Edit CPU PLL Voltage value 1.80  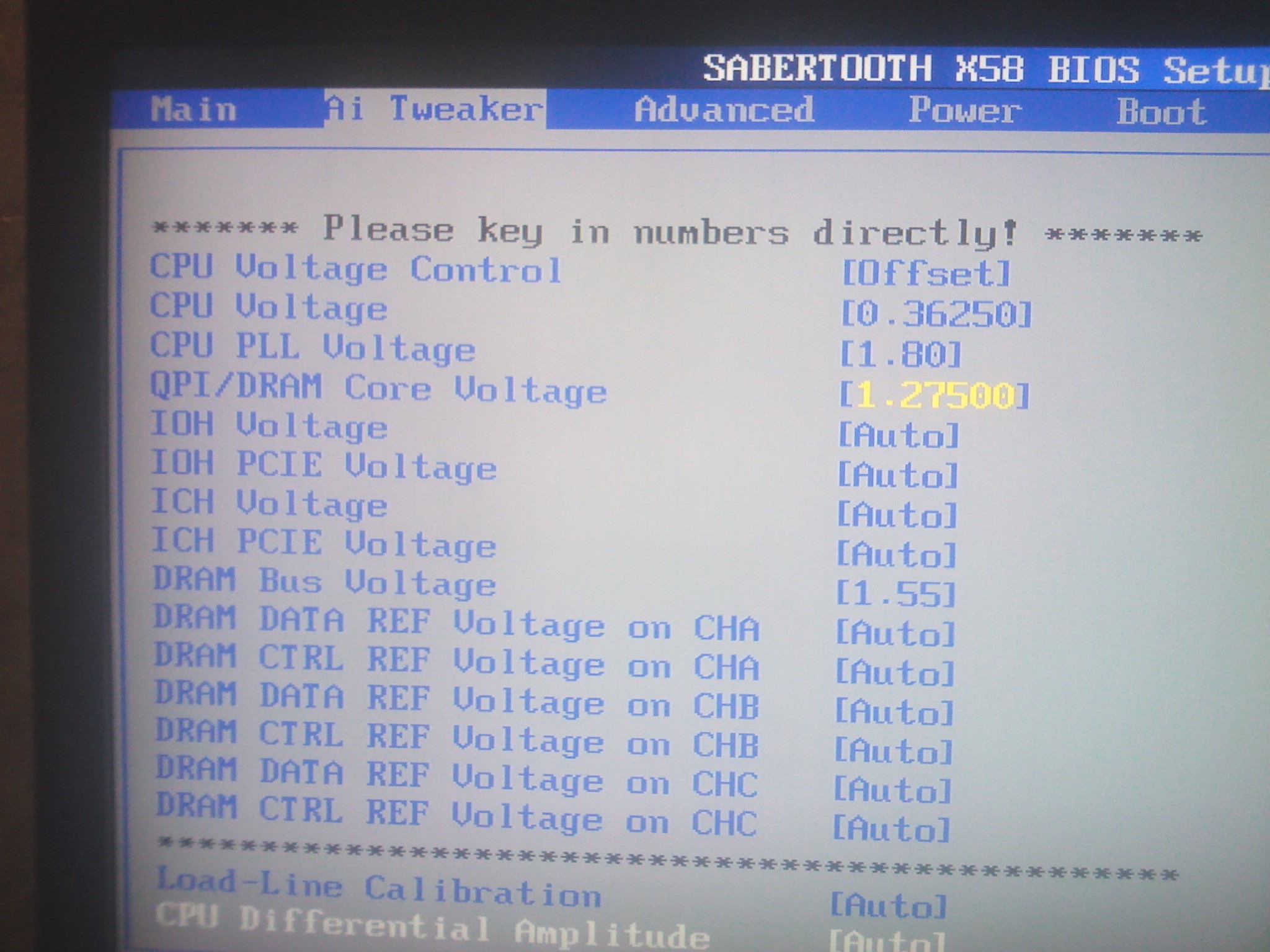900,355
